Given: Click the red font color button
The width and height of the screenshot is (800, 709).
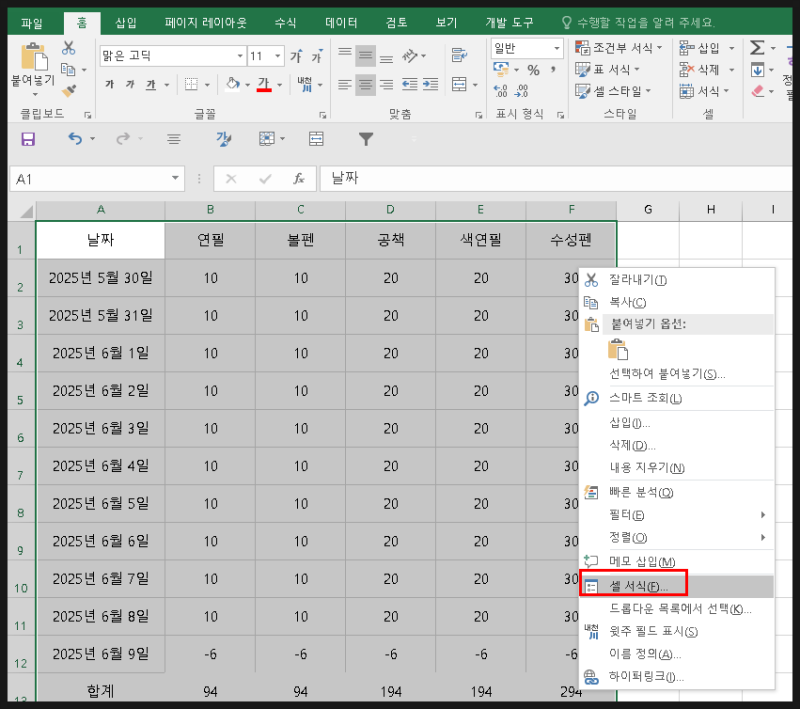Looking at the screenshot, I should pyautogui.click(x=264, y=84).
